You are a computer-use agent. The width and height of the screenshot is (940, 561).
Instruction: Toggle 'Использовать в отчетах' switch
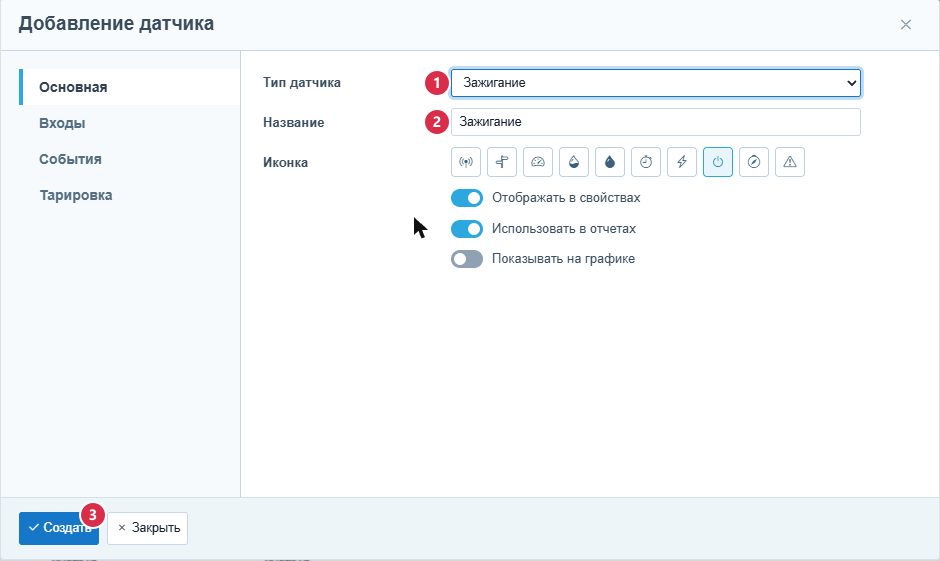click(x=466, y=229)
